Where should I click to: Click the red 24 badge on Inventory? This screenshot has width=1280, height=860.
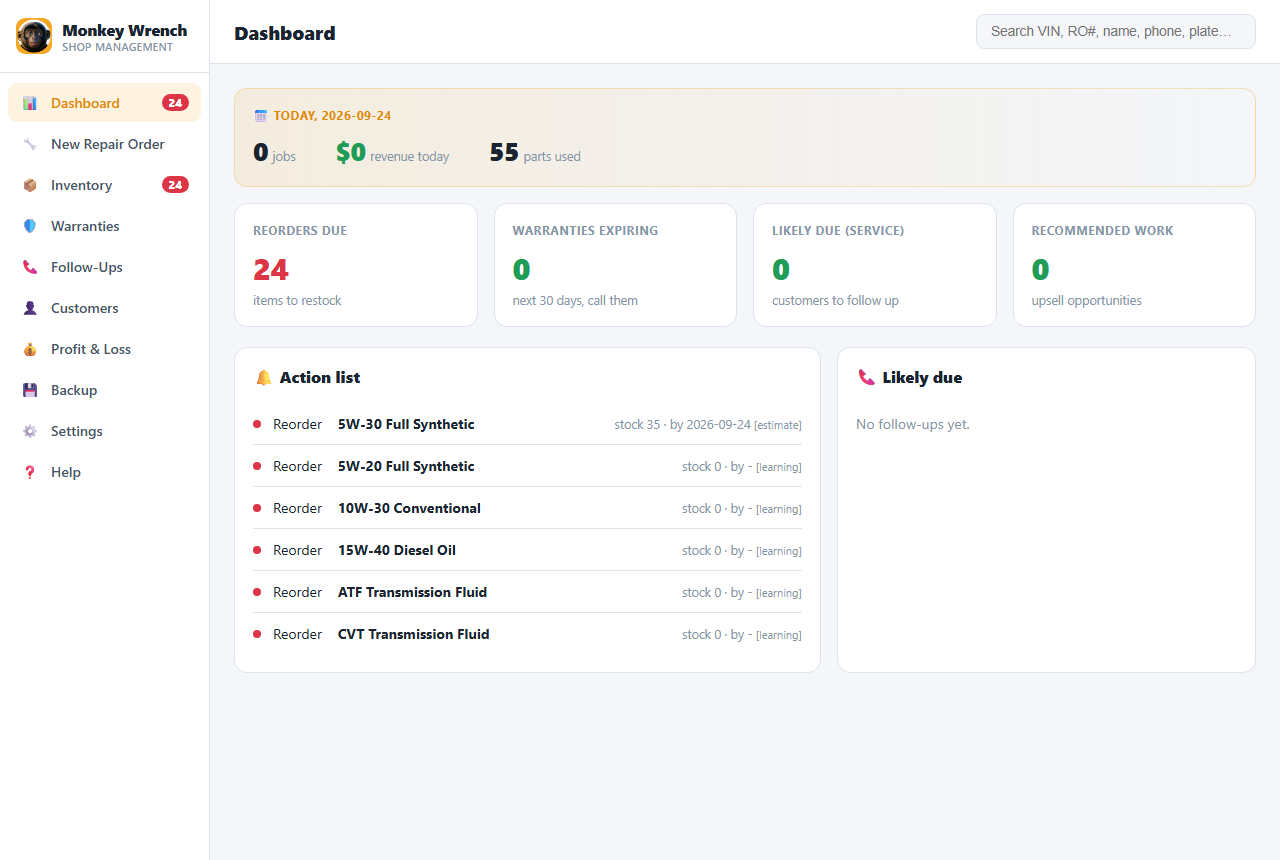click(x=175, y=185)
